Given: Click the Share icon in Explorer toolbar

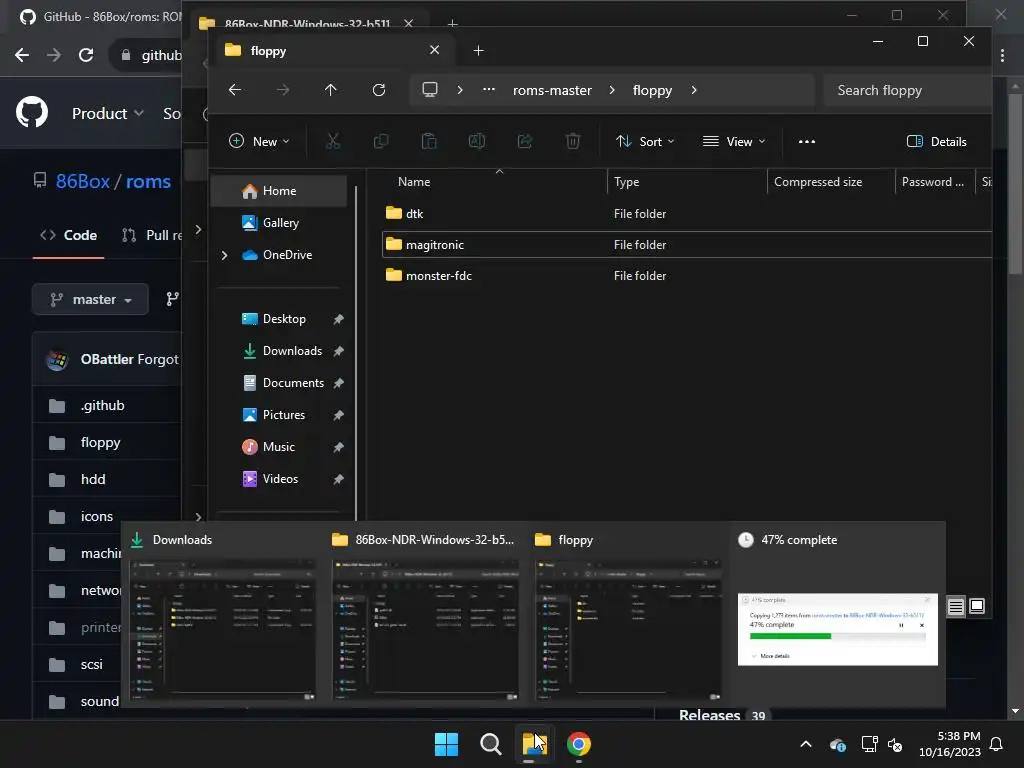Looking at the screenshot, I should click(x=525, y=141).
